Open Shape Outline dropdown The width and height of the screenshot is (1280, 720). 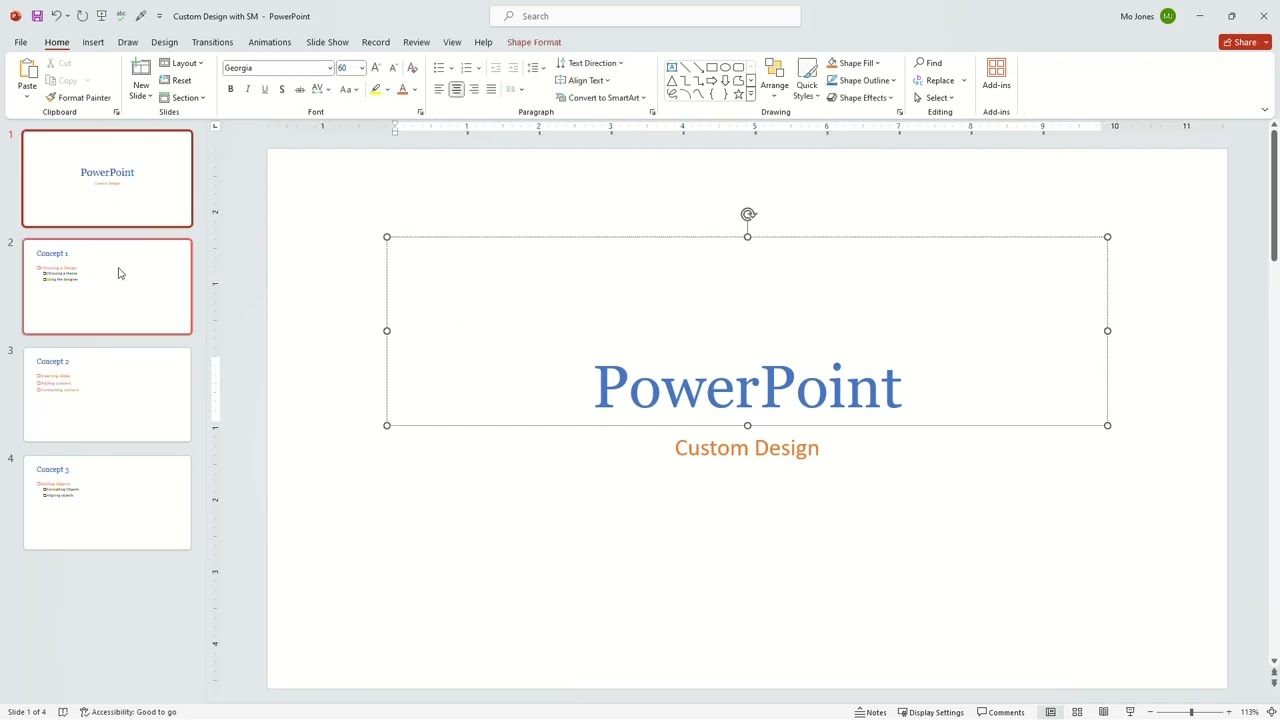tap(861, 80)
